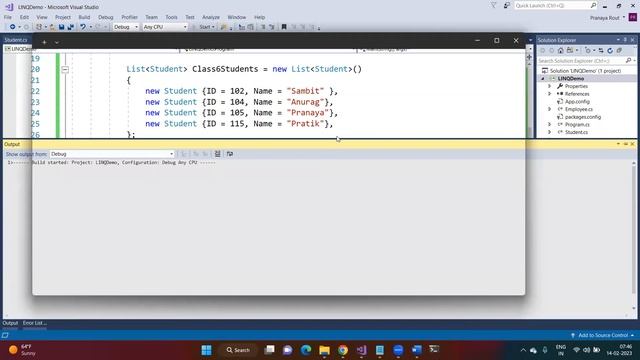Open the Any CPU platform dropdown

point(185,27)
